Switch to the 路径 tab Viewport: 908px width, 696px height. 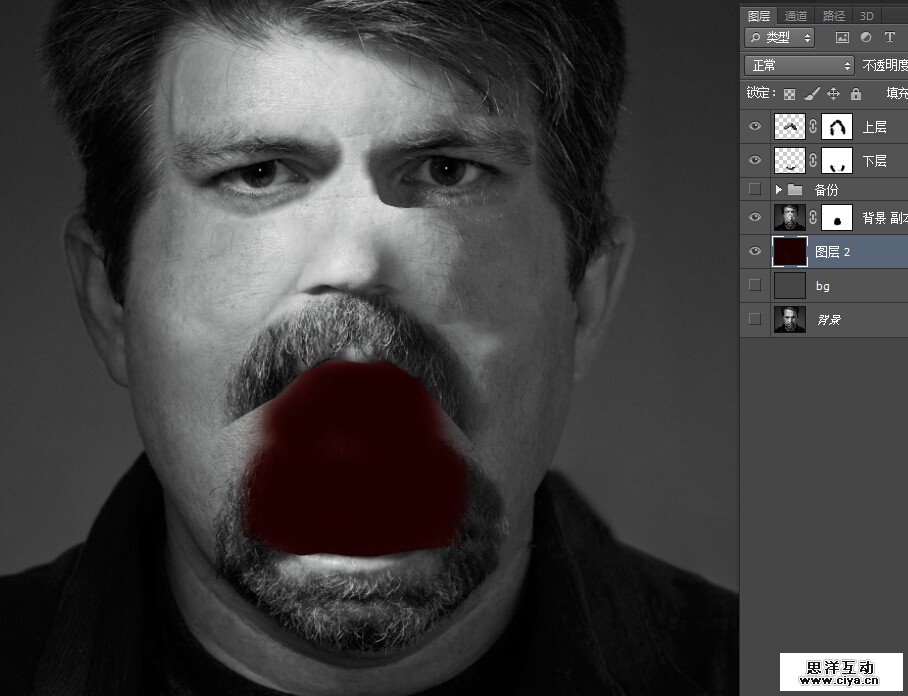(833, 15)
